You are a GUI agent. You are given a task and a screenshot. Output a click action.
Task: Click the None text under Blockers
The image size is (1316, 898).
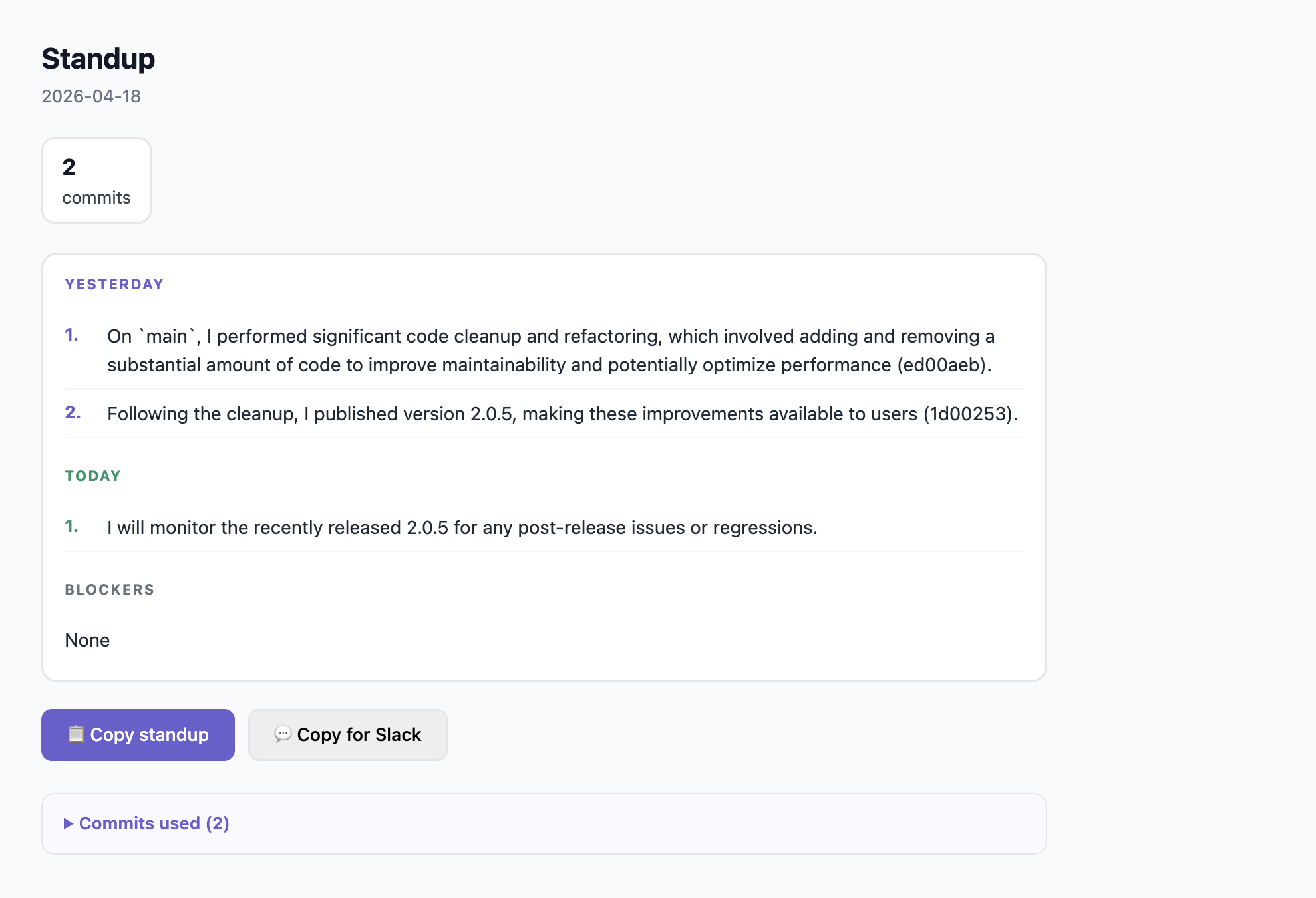pyautogui.click(x=87, y=640)
